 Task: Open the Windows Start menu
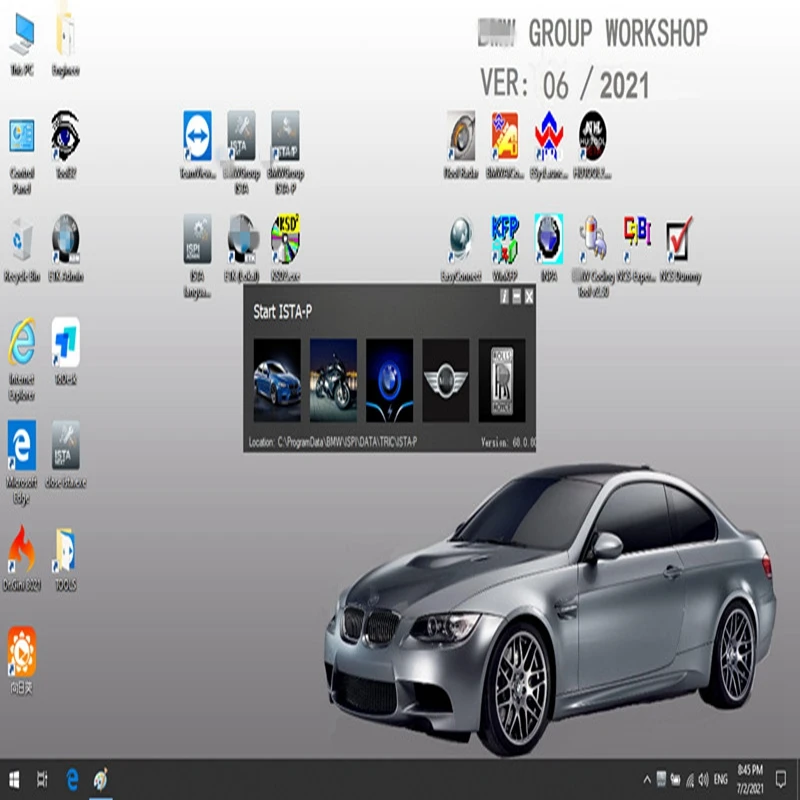(x=14, y=780)
